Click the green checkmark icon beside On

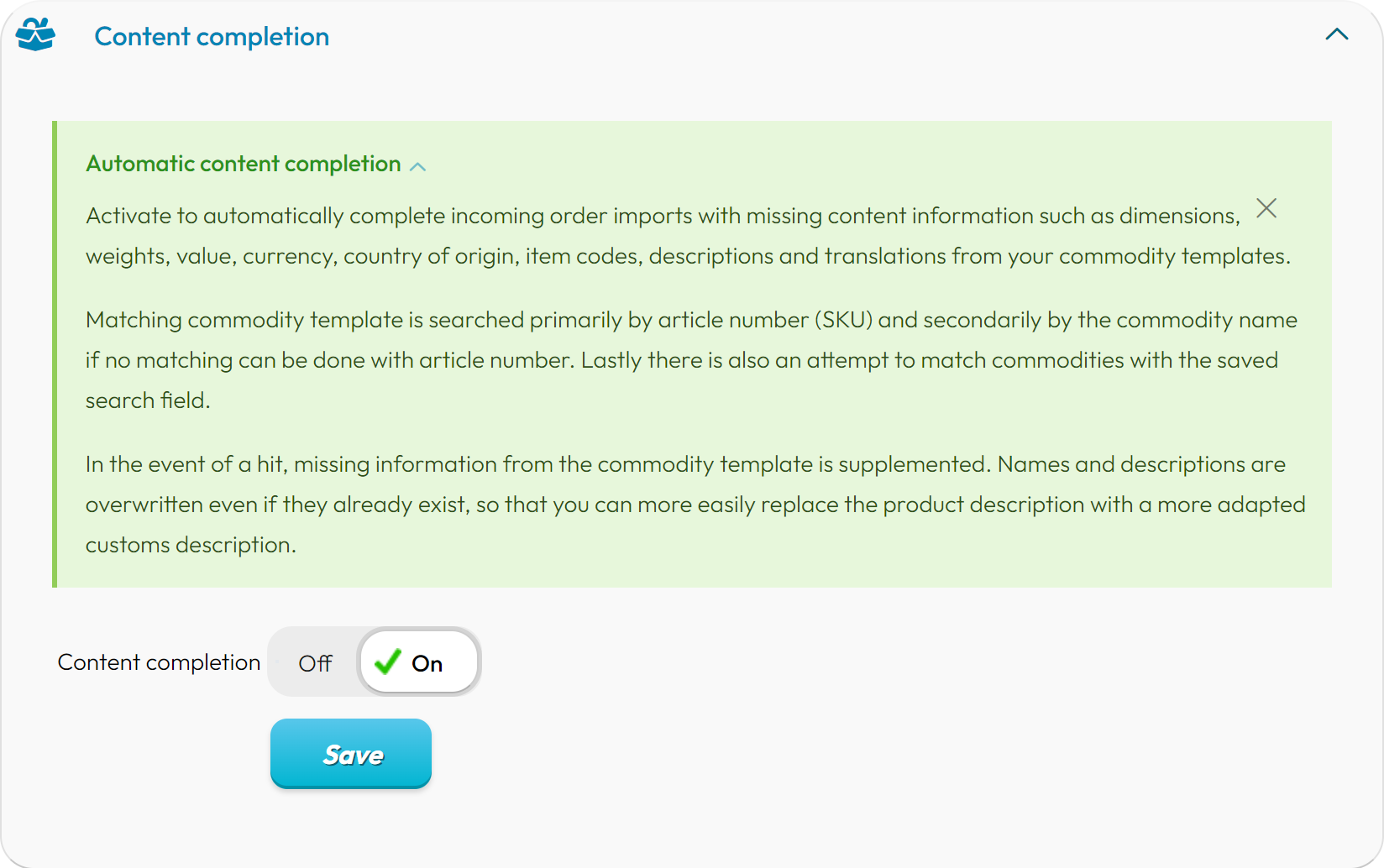click(387, 661)
